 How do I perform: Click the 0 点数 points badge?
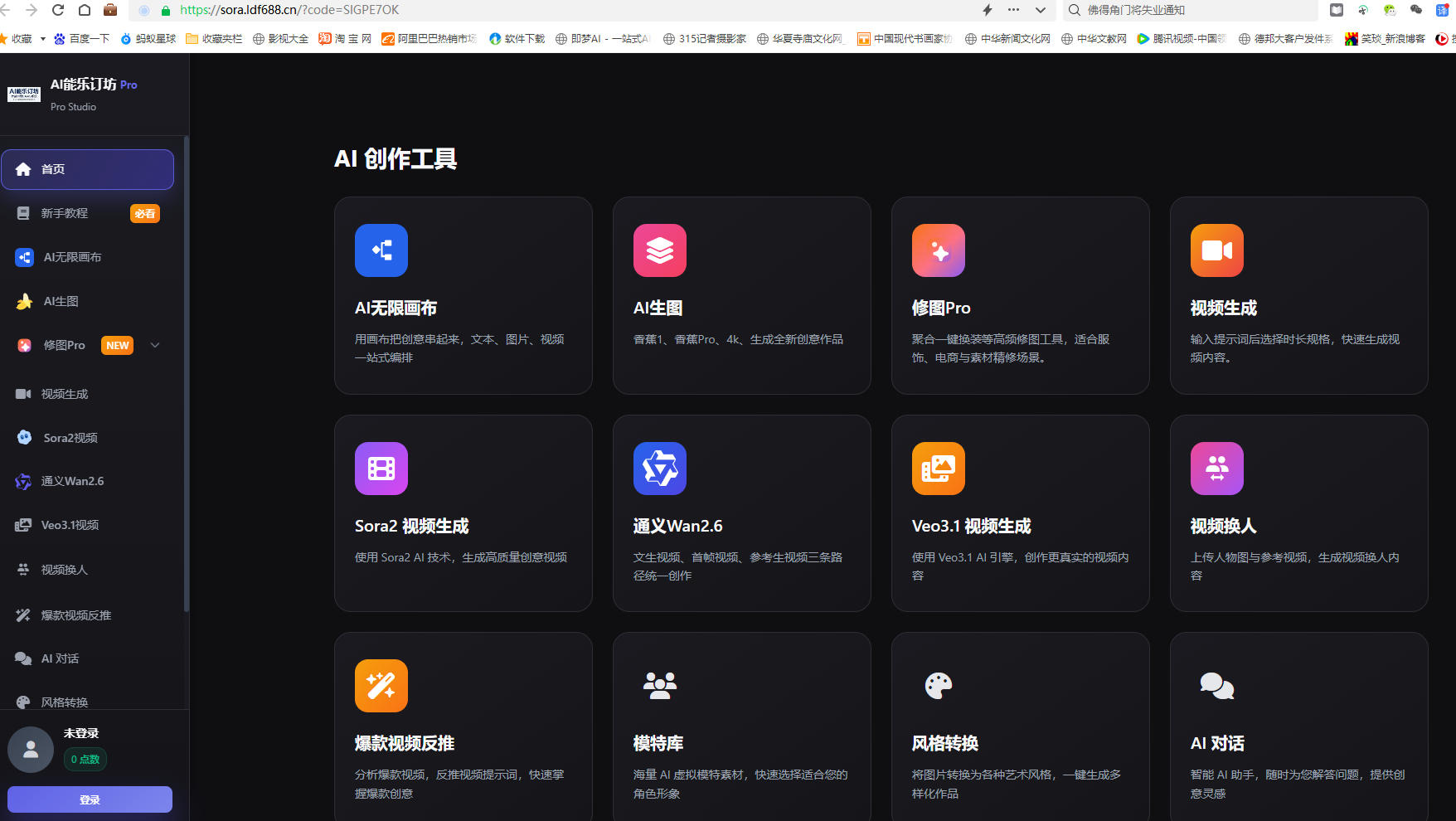85,759
